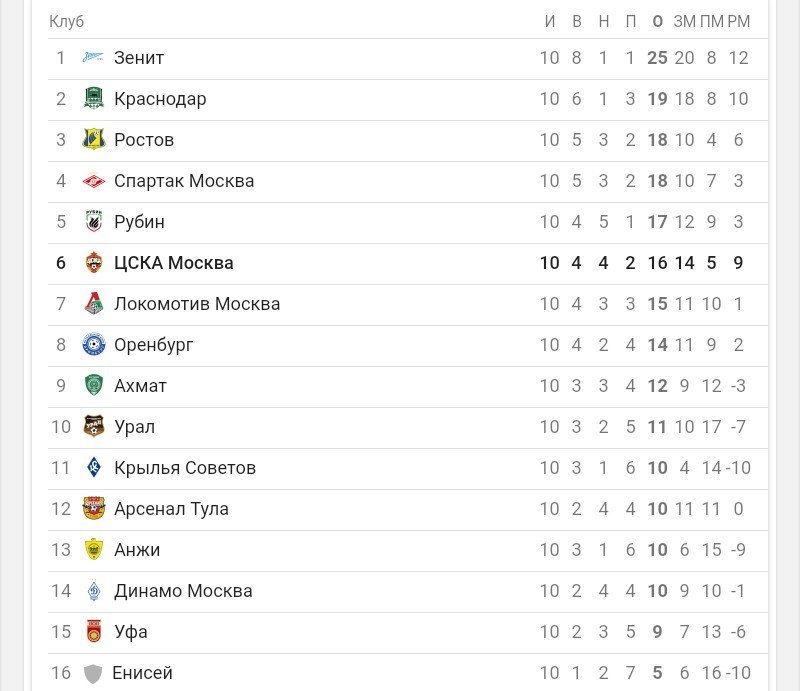This screenshot has width=800, height=691.
Task: Click the Ural club logo icon
Action: 93,427
